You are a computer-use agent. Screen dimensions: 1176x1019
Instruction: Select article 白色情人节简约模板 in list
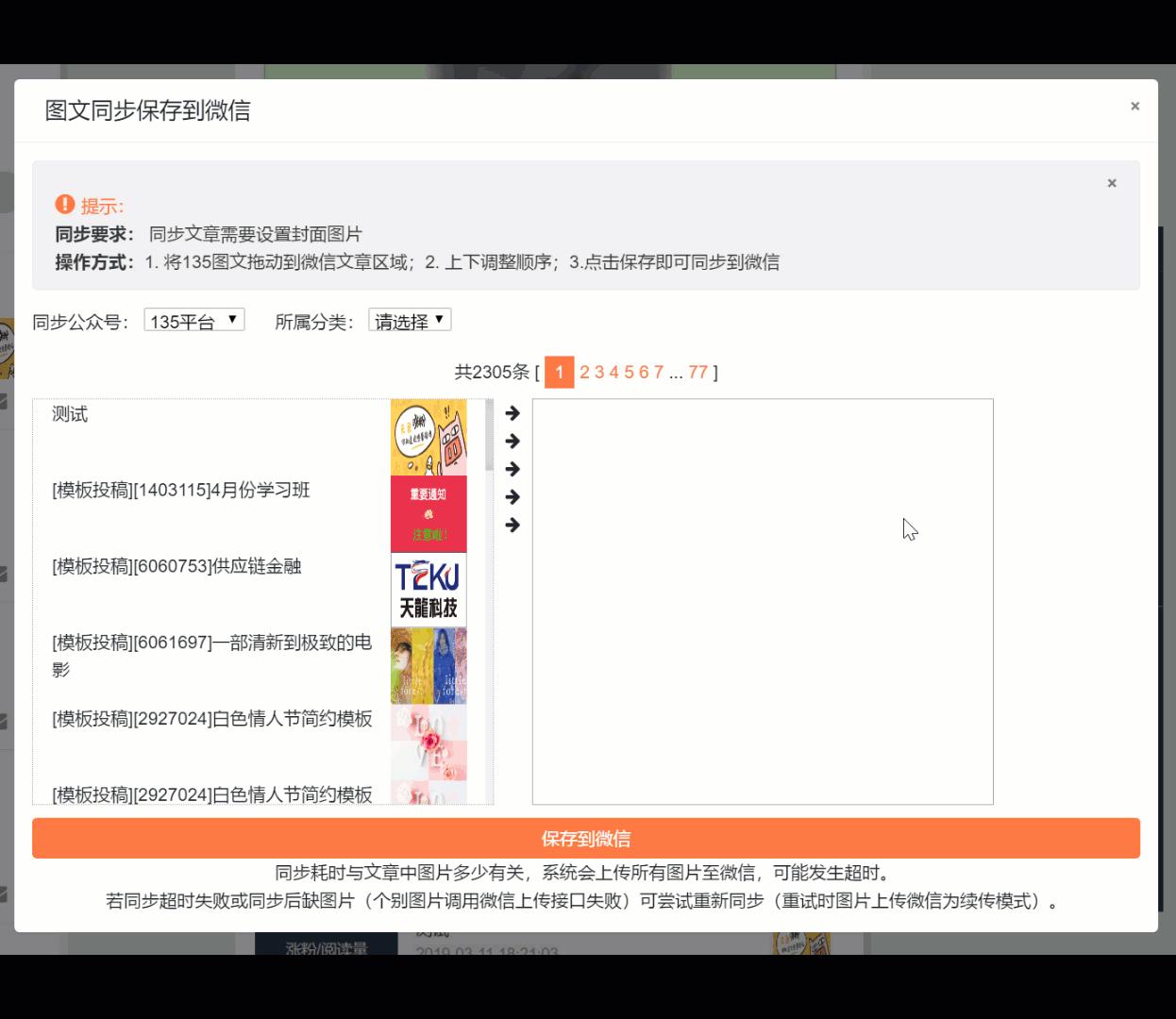point(211,718)
